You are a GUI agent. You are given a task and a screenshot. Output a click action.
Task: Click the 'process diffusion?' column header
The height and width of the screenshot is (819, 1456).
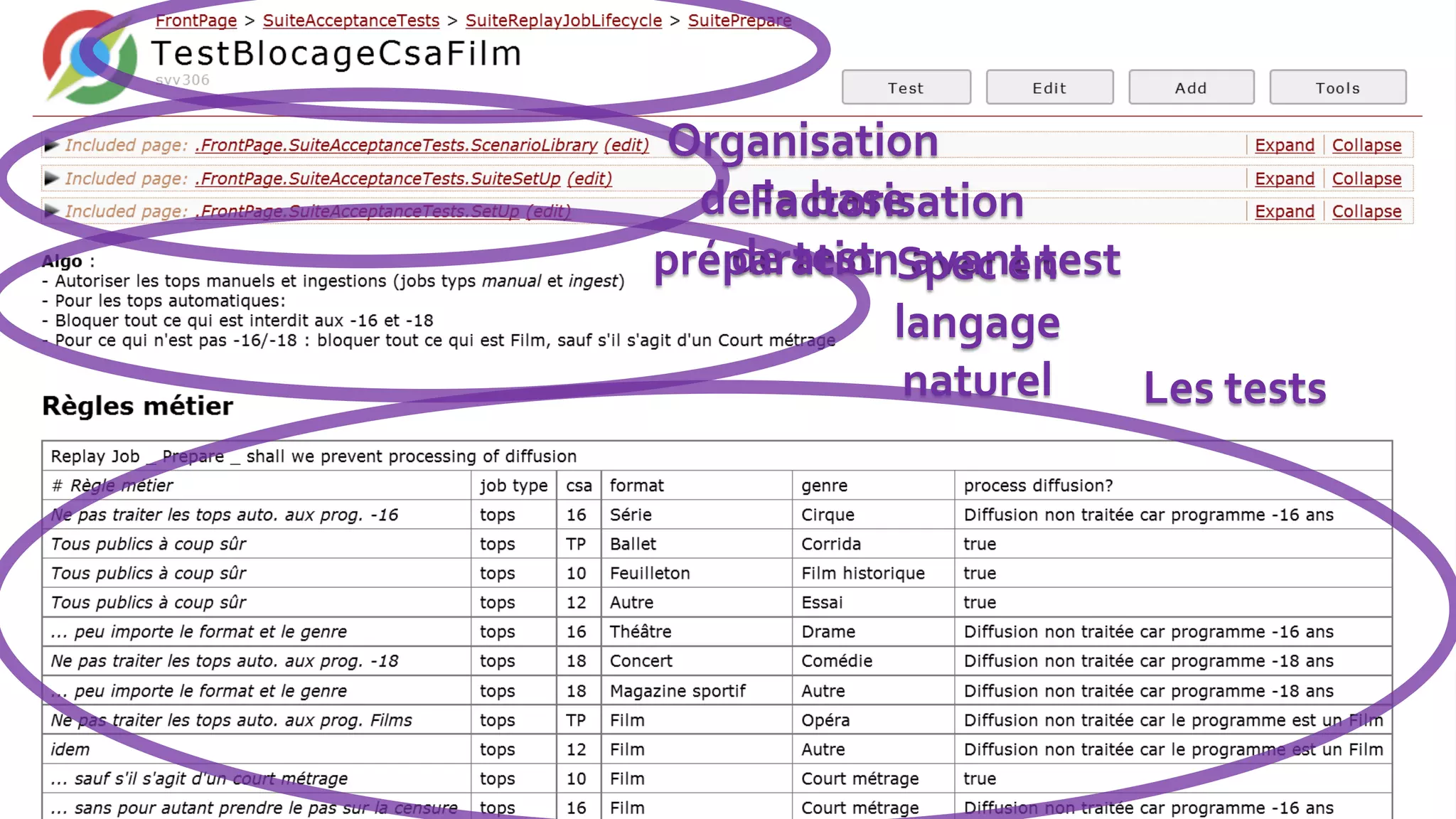click(1173, 486)
